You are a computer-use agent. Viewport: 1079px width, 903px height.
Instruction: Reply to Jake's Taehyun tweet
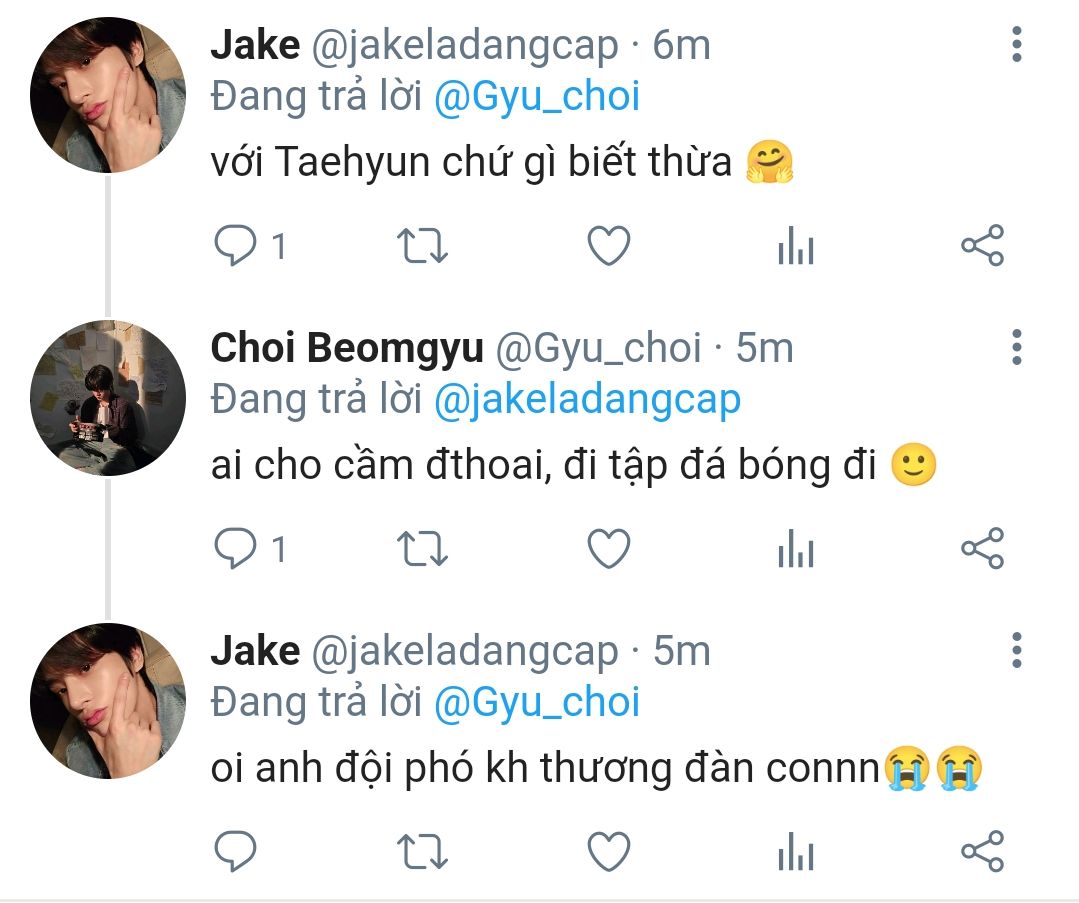[237, 246]
